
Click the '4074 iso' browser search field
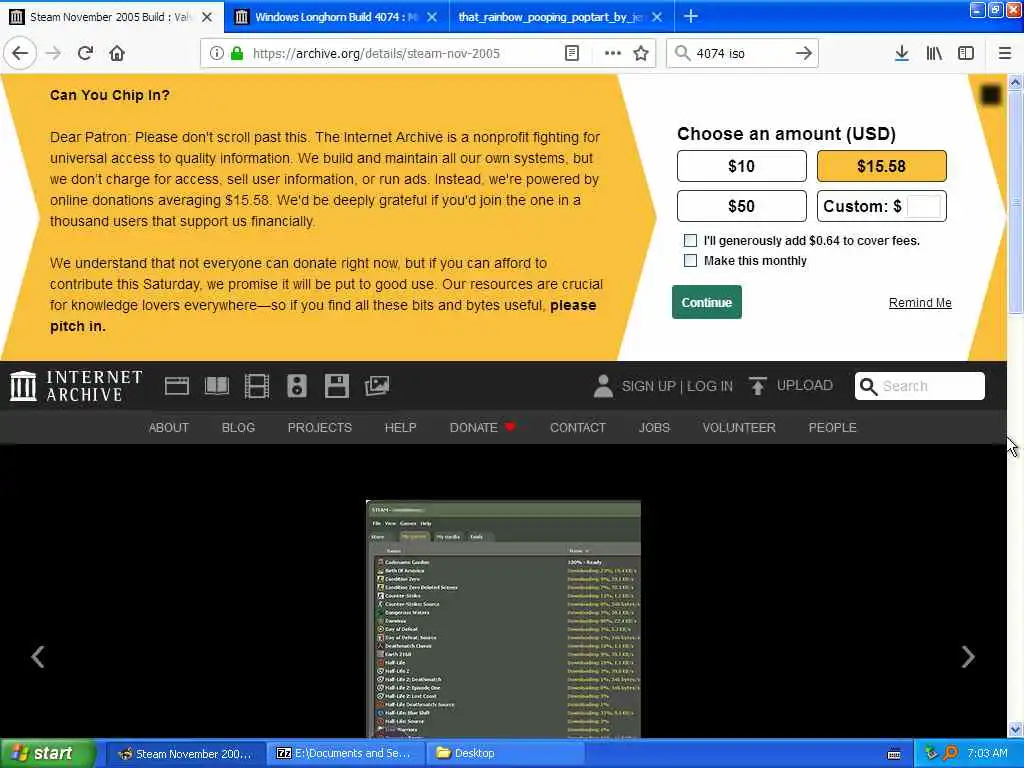[741, 54]
